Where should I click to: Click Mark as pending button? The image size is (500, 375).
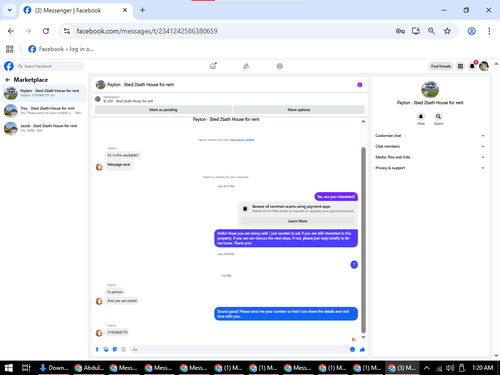[163, 110]
